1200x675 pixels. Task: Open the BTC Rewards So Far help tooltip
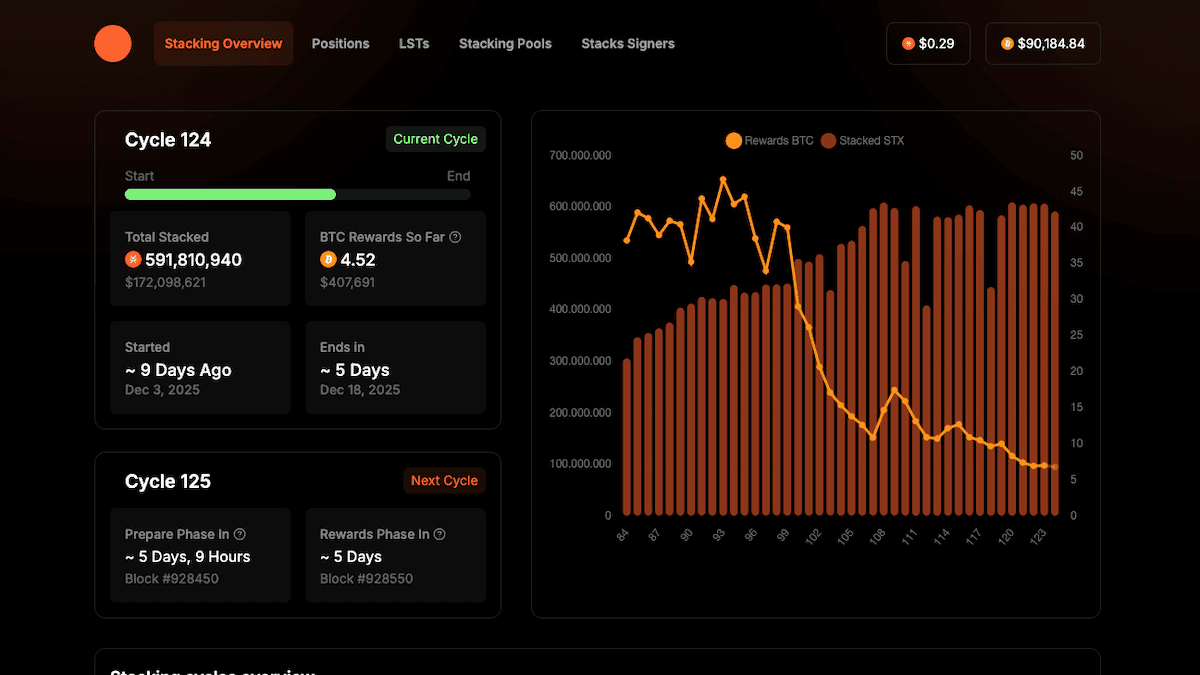(x=456, y=237)
